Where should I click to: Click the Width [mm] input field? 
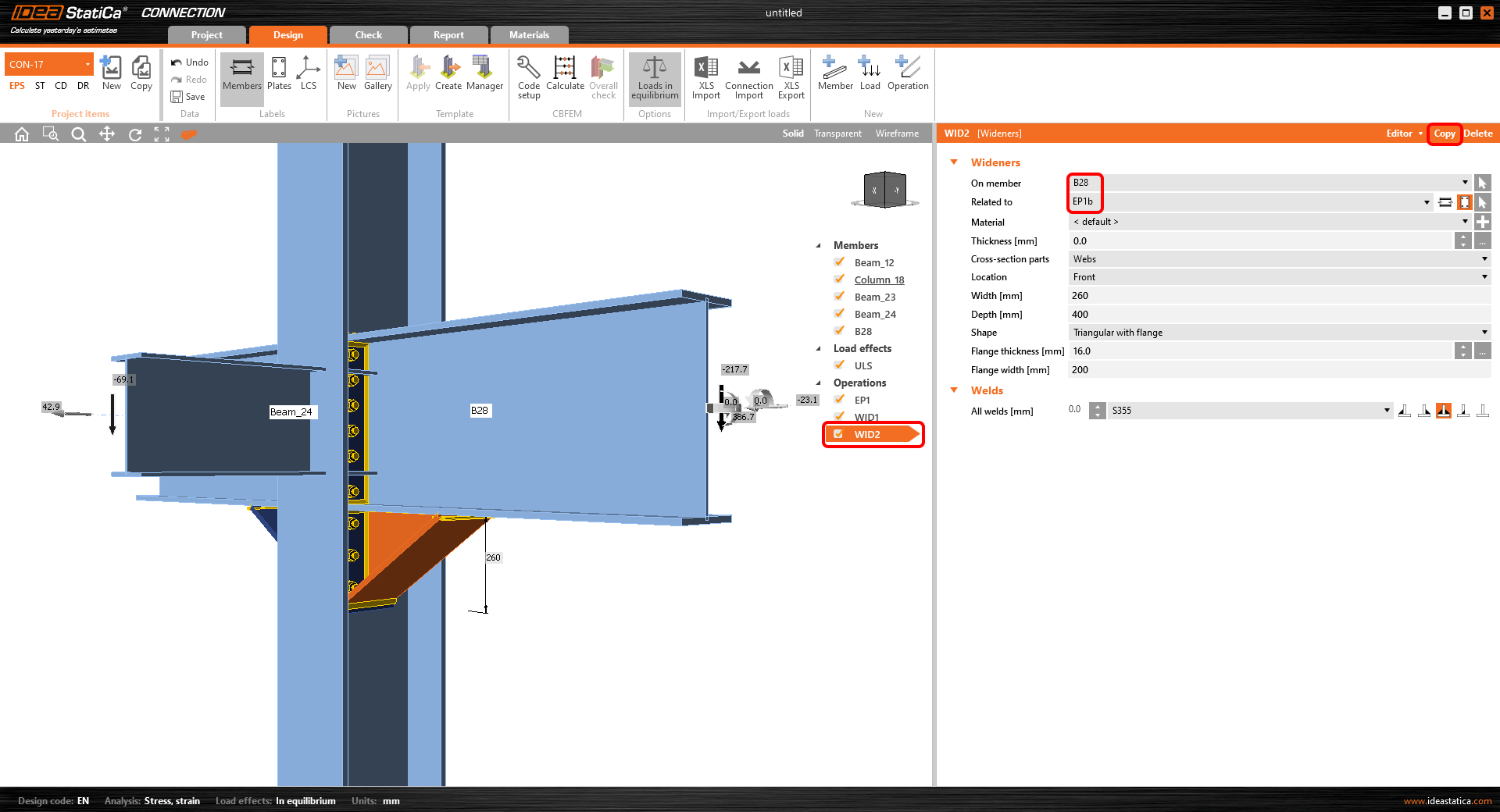[1278, 296]
